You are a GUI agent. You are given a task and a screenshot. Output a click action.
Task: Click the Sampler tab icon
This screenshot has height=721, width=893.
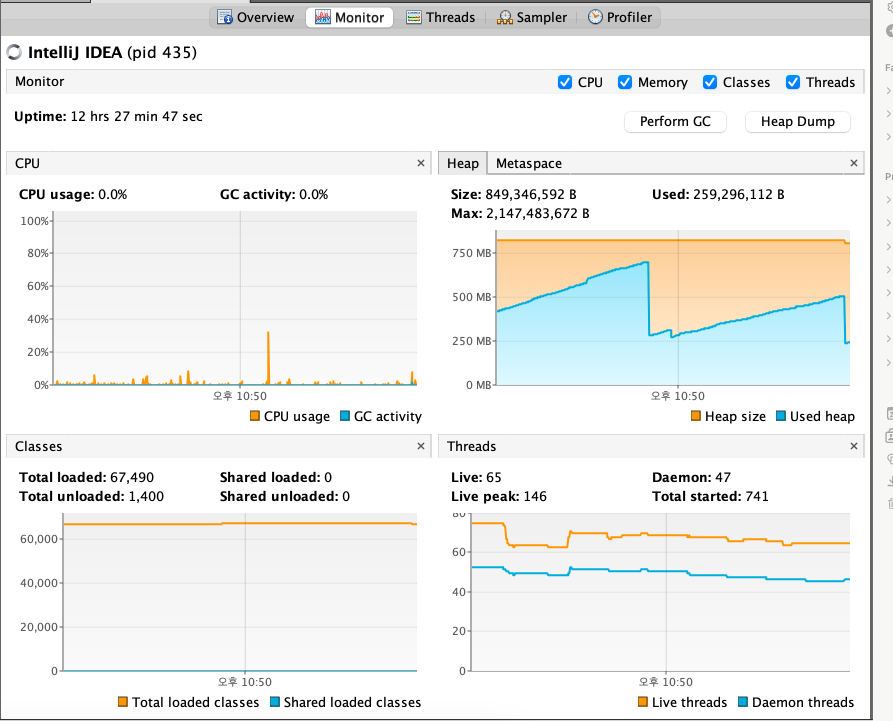point(505,17)
